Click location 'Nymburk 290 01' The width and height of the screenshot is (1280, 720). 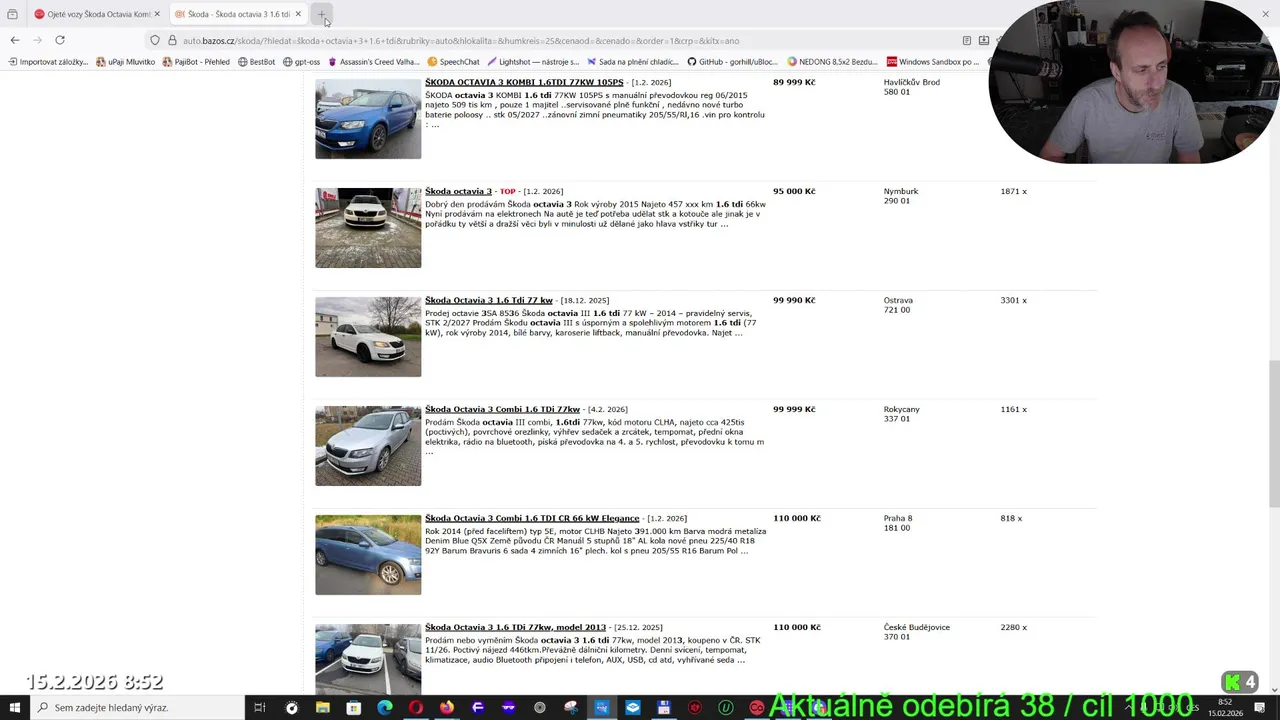[x=901, y=196]
